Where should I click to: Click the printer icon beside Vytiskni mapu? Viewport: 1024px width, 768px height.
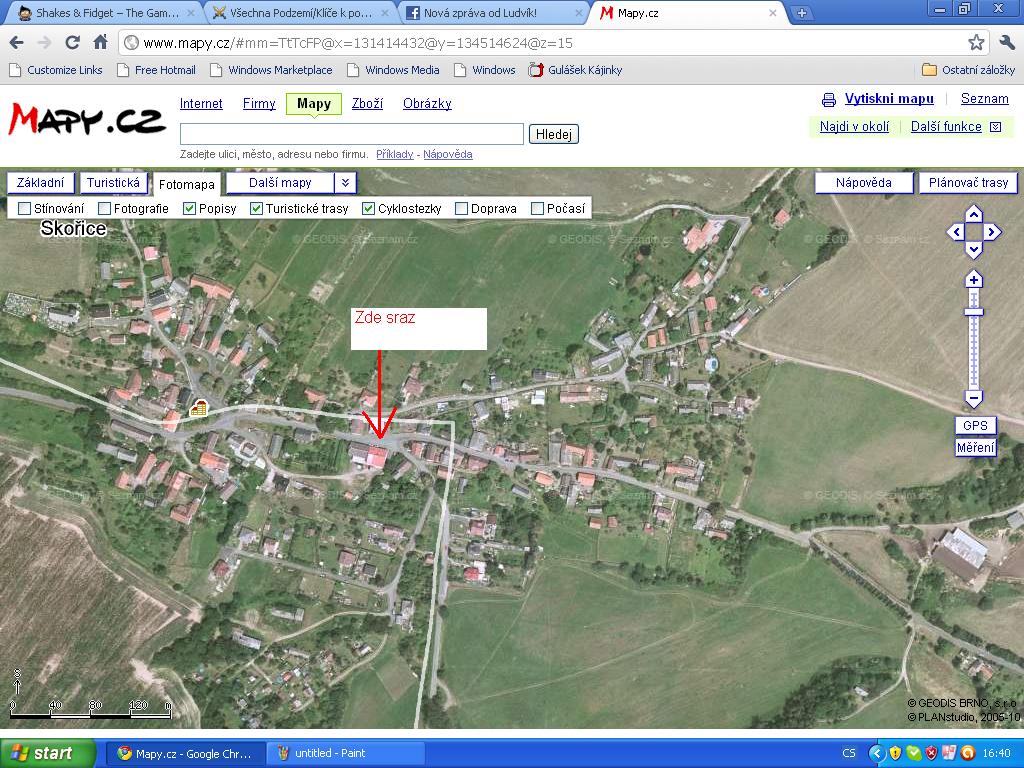pos(829,100)
